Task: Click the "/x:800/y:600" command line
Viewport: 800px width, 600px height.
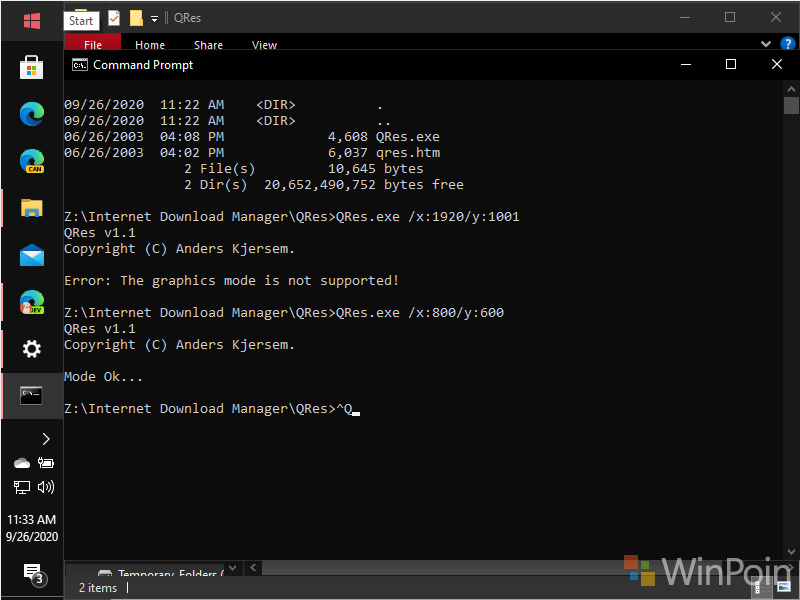Action: 284,313
